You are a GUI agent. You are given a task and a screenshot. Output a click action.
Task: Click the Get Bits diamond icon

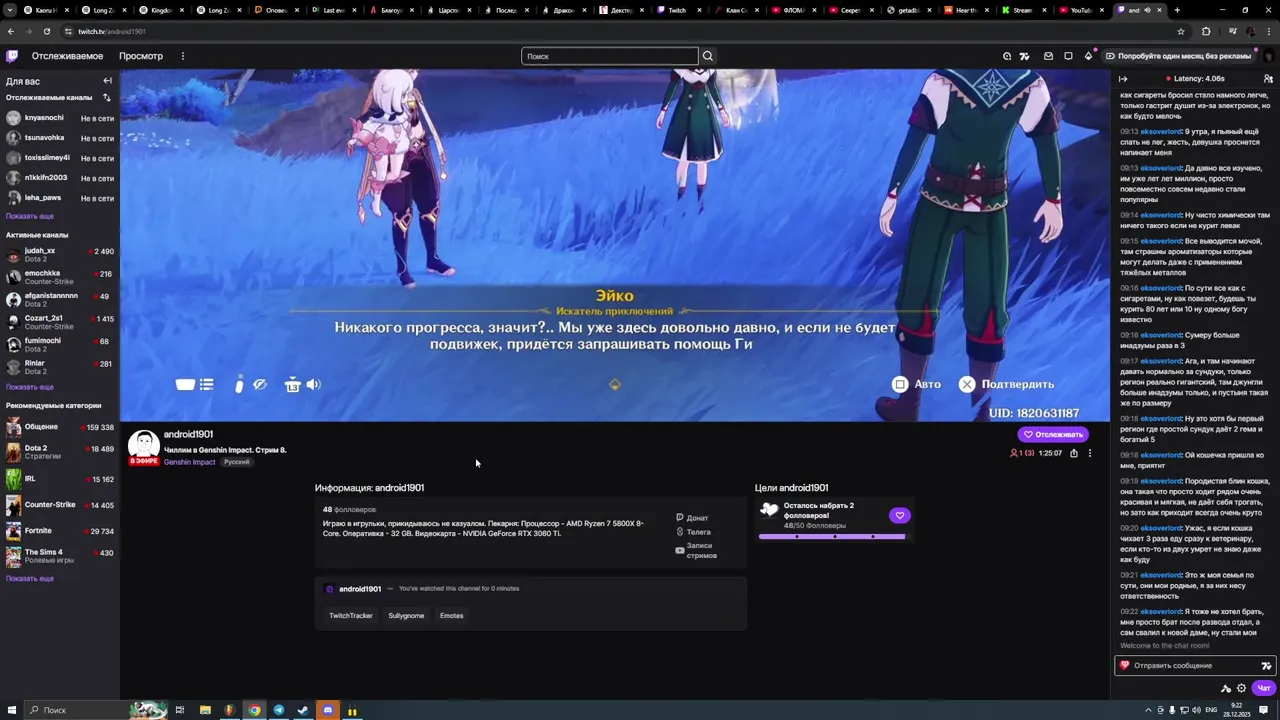pos(1088,56)
